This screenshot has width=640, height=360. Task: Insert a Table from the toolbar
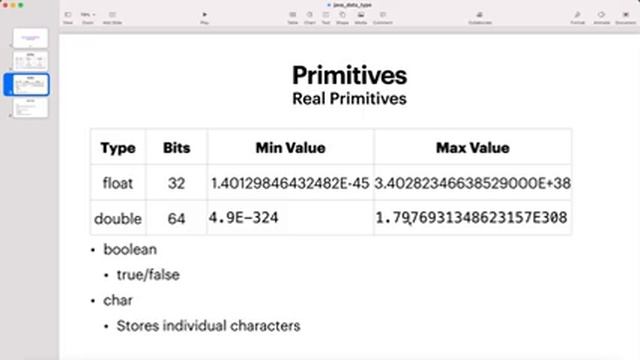tap(293, 18)
